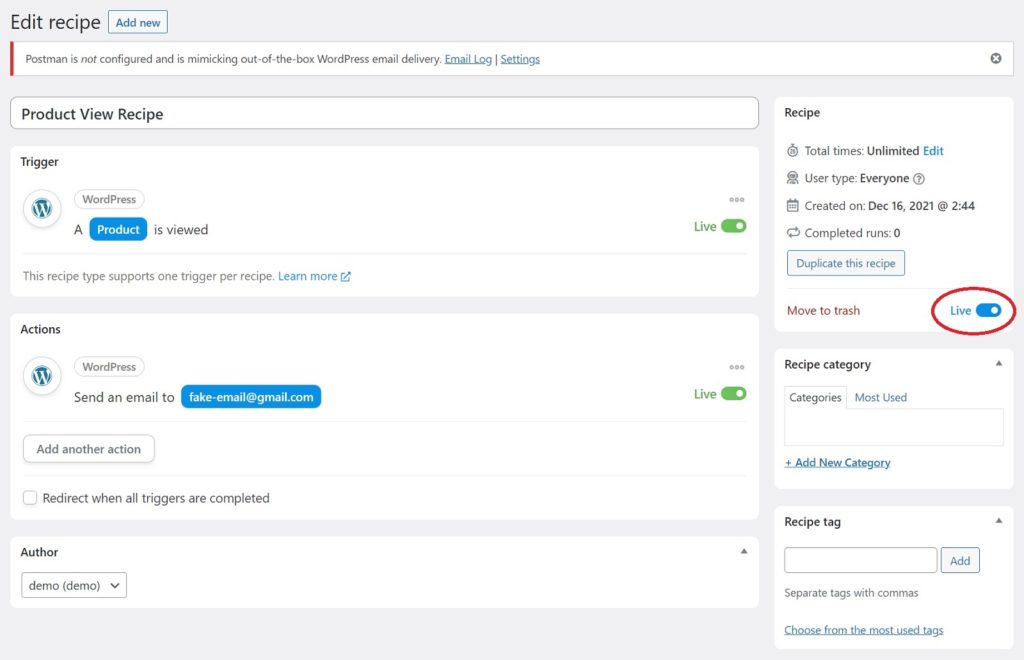Click the Duplicate this recipe button
Viewport: 1024px width, 660px height.
(x=846, y=263)
